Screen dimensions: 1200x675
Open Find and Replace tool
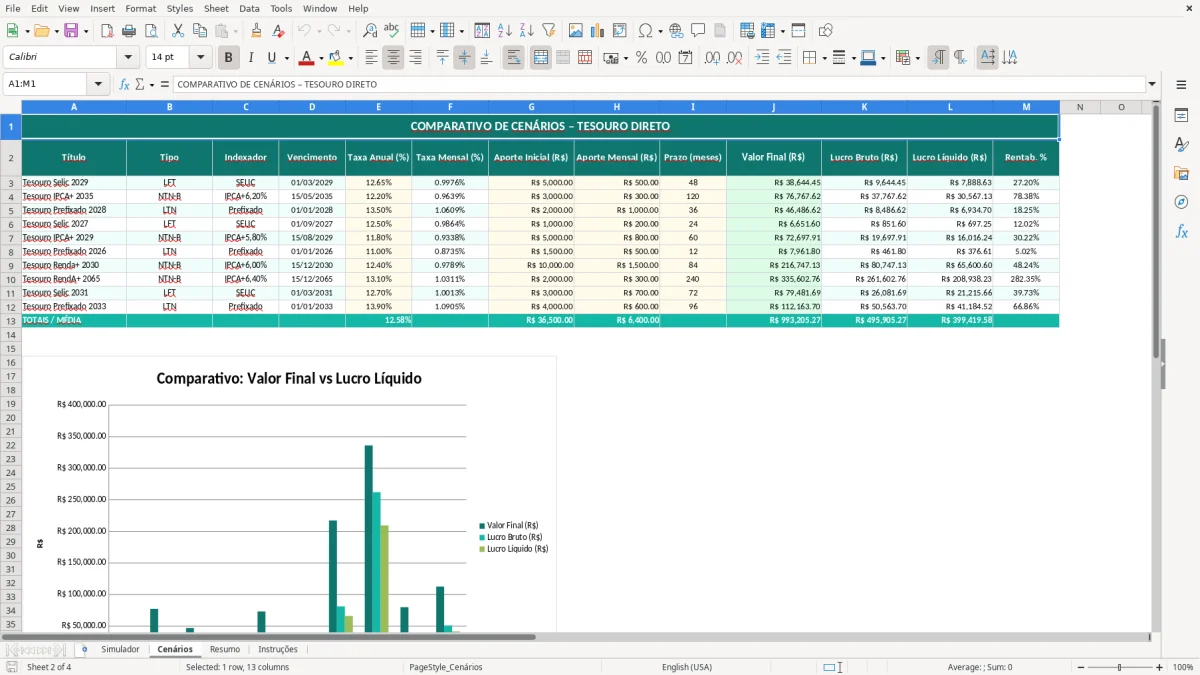coord(369,31)
